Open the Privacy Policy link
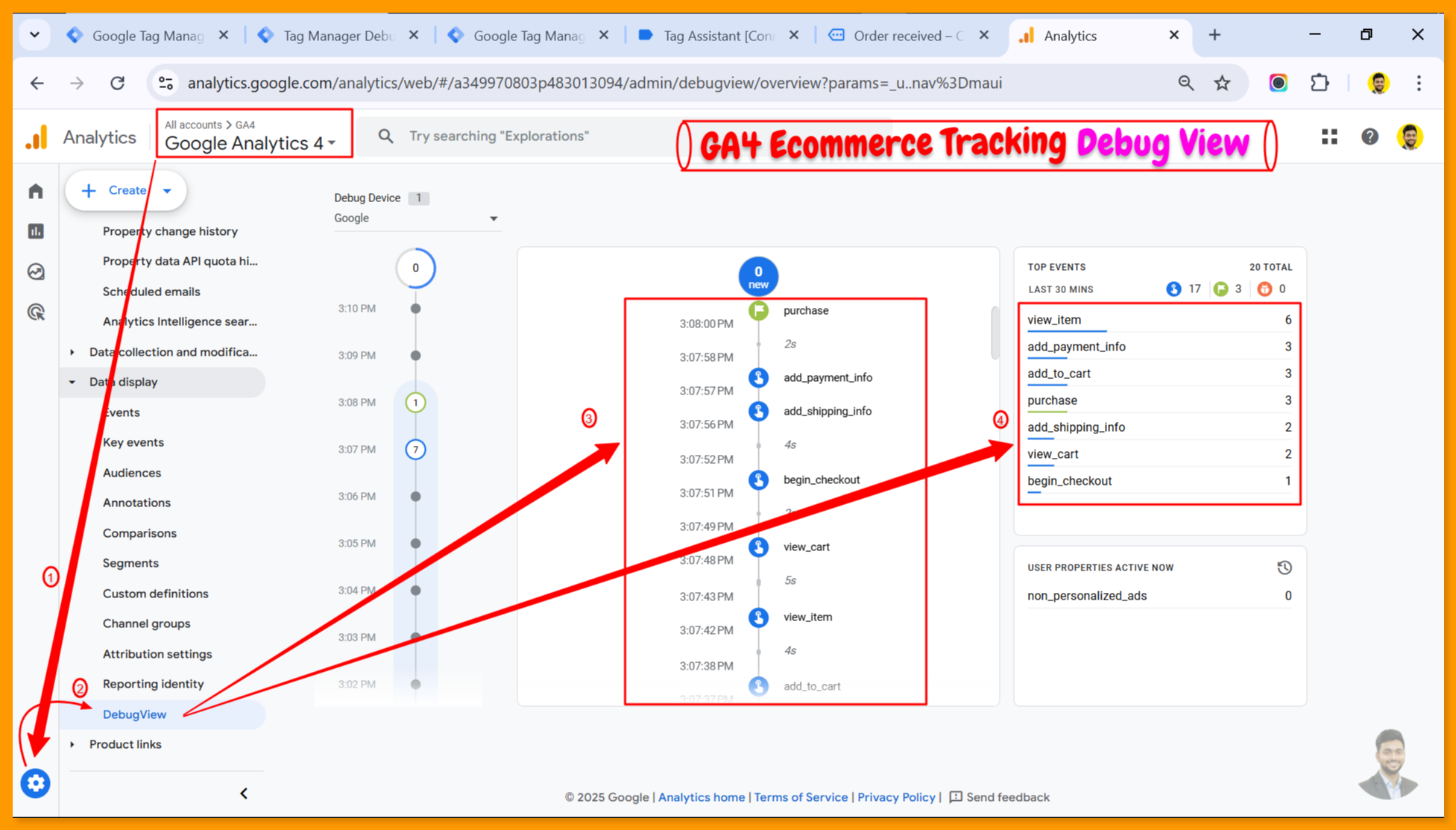 [895, 797]
